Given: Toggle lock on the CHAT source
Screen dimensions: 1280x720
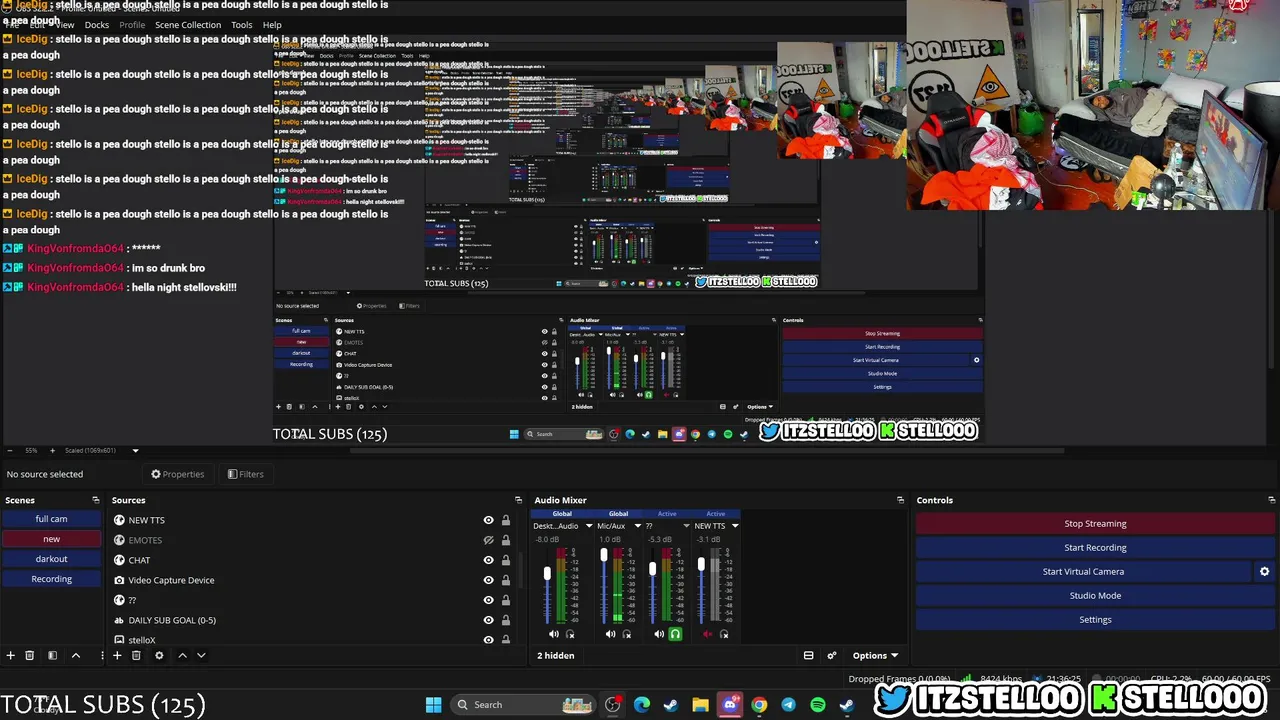Looking at the screenshot, I should [506, 560].
